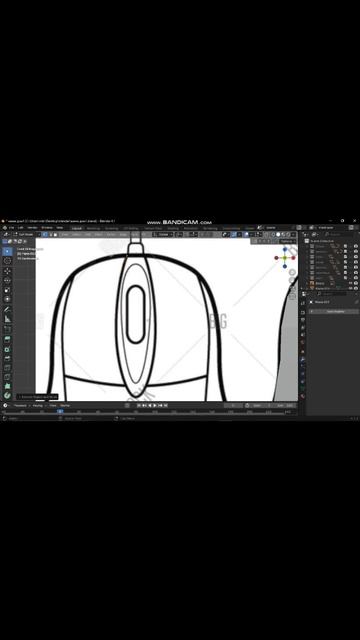Viewport: 360px width, 640px height.
Task: Select the Loop Cut tool
Action: pos(7,368)
